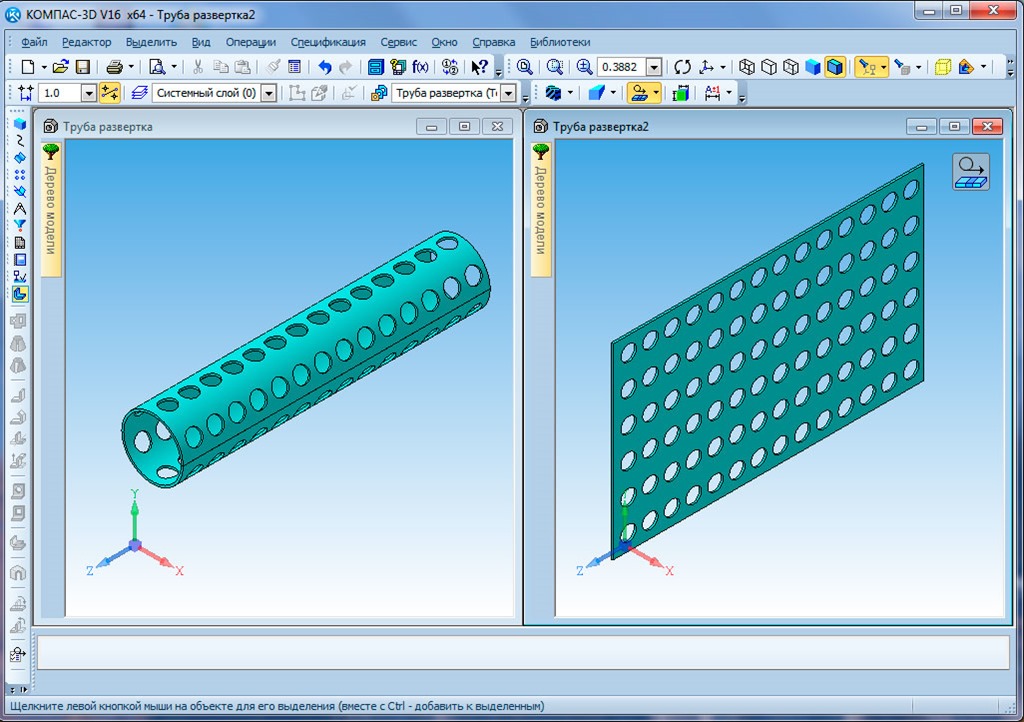Click the zoom in/out plus-minus magnifier icon
The height and width of the screenshot is (722, 1024).
click(x=584, y=67)
